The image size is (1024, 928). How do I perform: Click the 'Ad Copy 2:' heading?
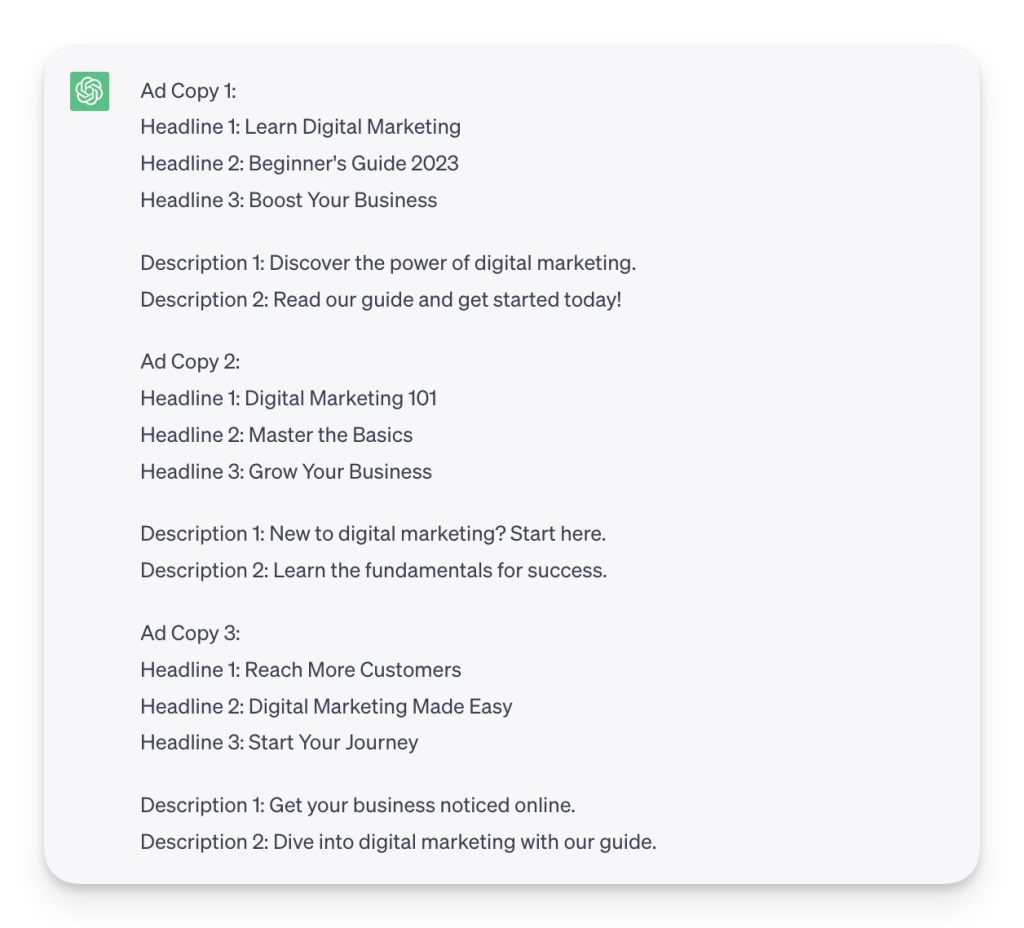tap(190, 362)
